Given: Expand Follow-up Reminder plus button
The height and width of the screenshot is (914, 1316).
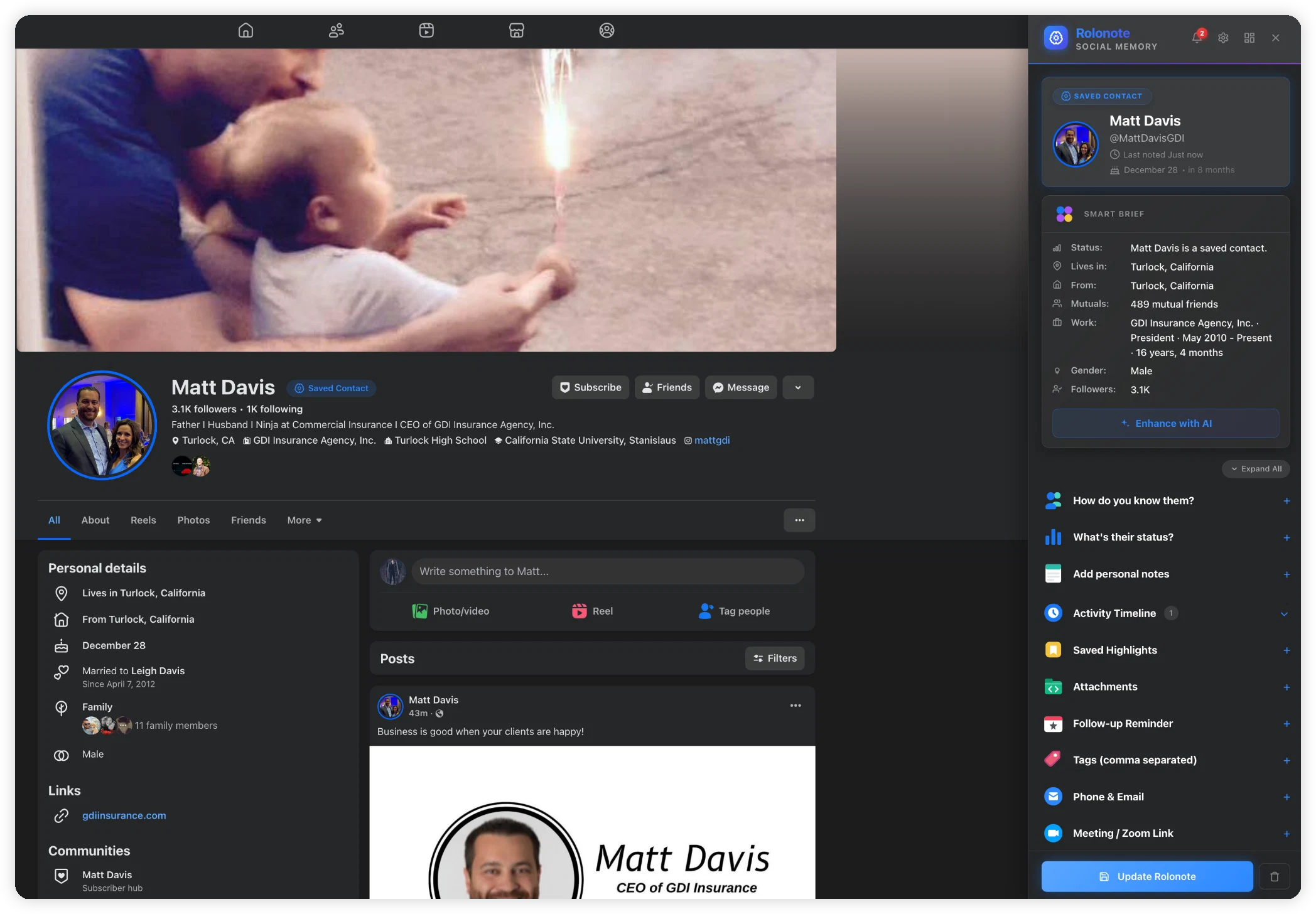Looking at the screenshot, I should [x=1286, y=724].
